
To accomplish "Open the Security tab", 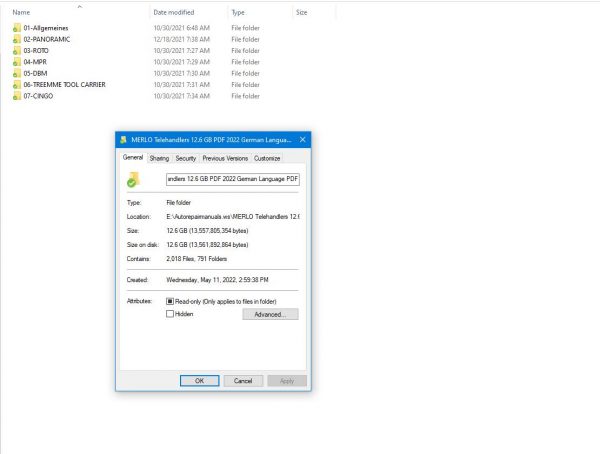I will click(186, 158).
